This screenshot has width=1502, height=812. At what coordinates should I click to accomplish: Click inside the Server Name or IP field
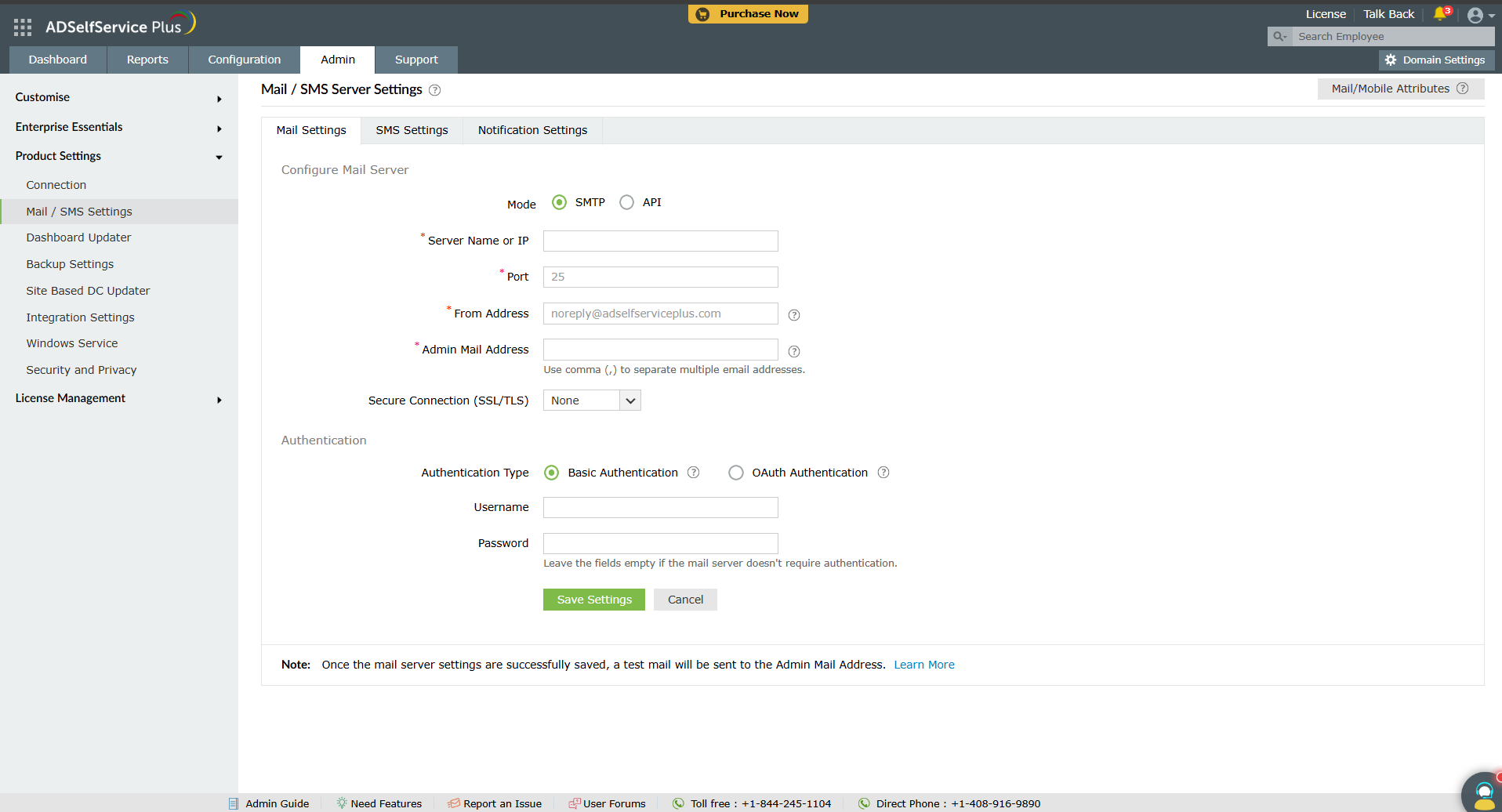[659, 241]
